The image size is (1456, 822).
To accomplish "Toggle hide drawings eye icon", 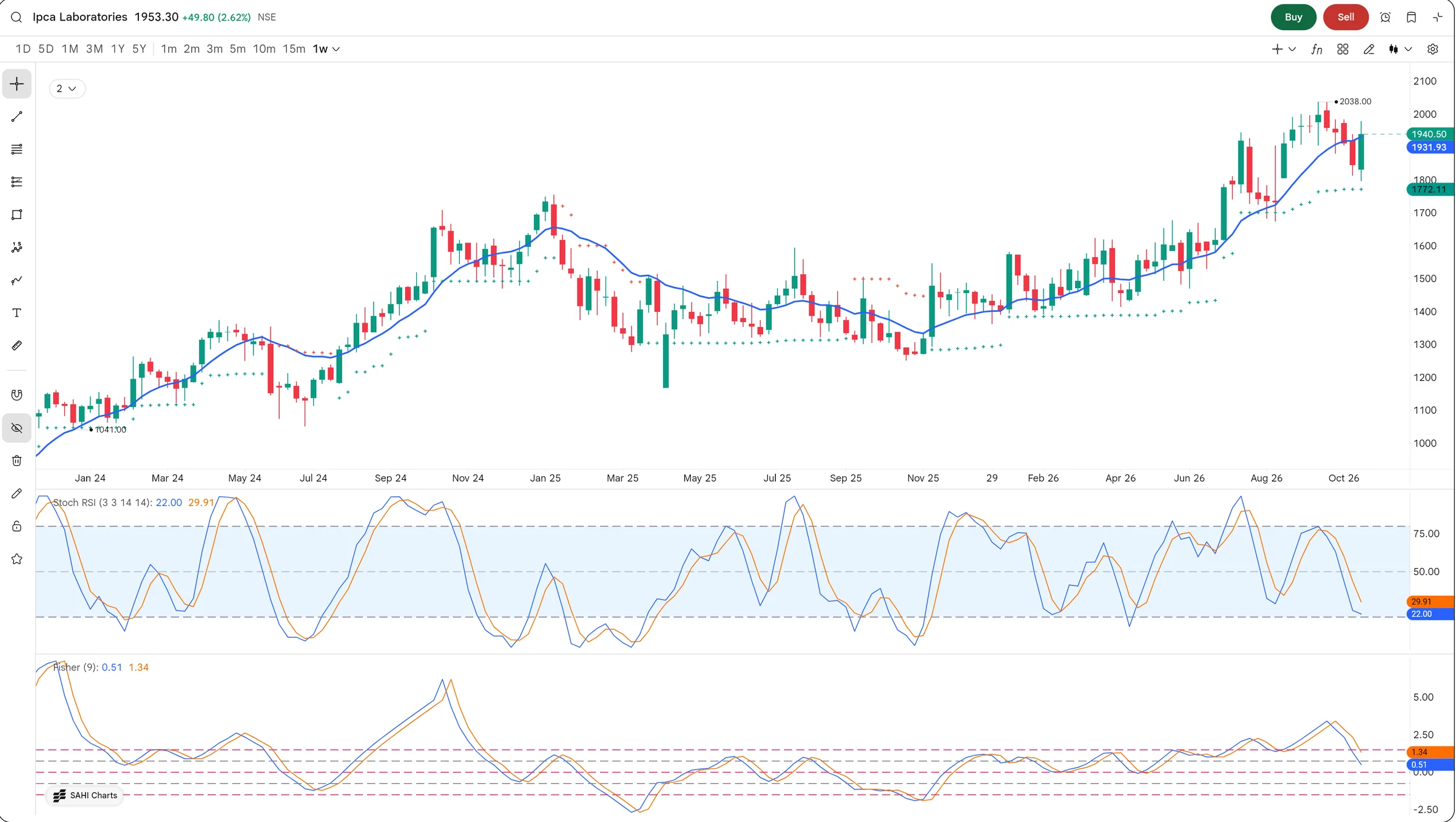I will (17, 428).
